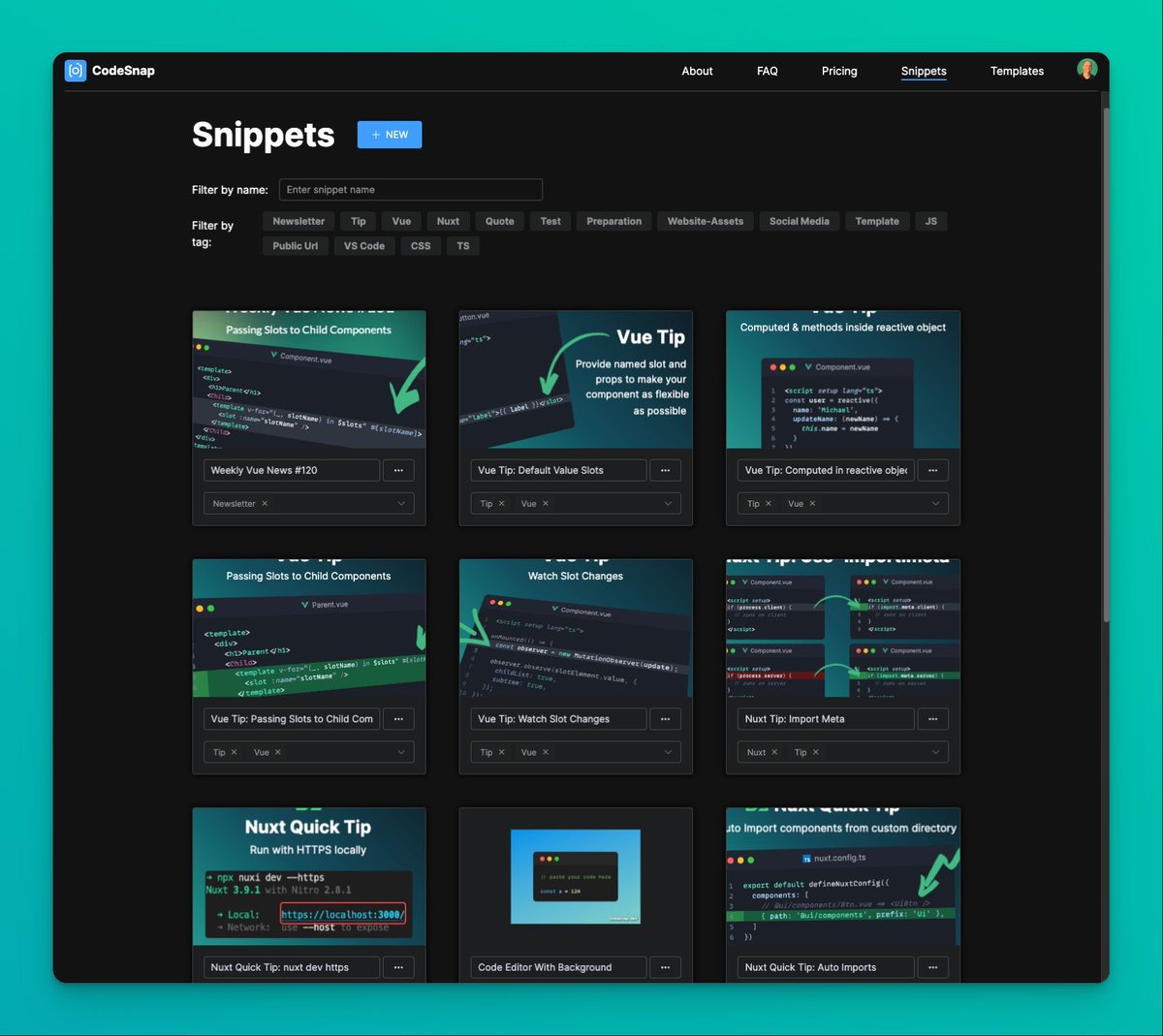Remove Vue tag from Watch Slot Changes
Screen dimensions: 1163x1036
pyautogui.click(x=546, y=752)
